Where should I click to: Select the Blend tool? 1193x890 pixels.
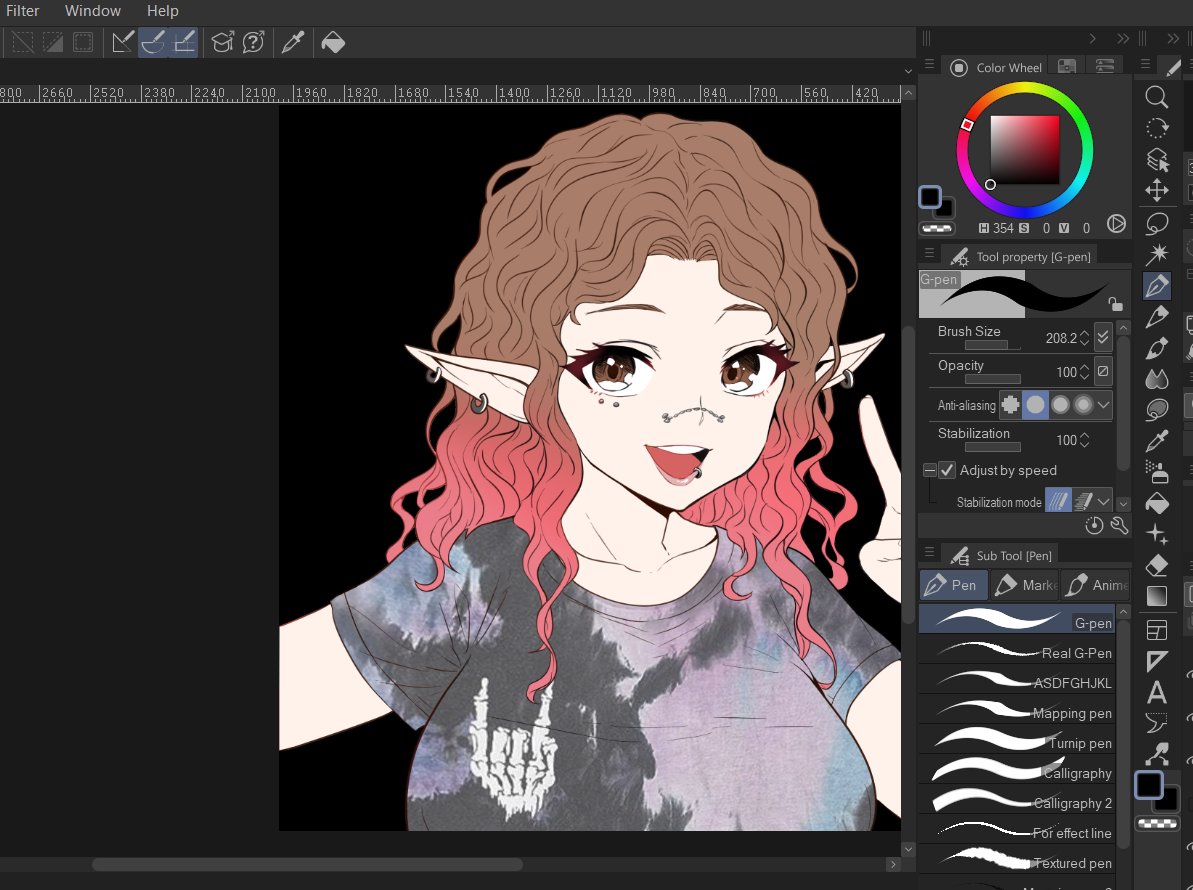[x=1156, y=378]
